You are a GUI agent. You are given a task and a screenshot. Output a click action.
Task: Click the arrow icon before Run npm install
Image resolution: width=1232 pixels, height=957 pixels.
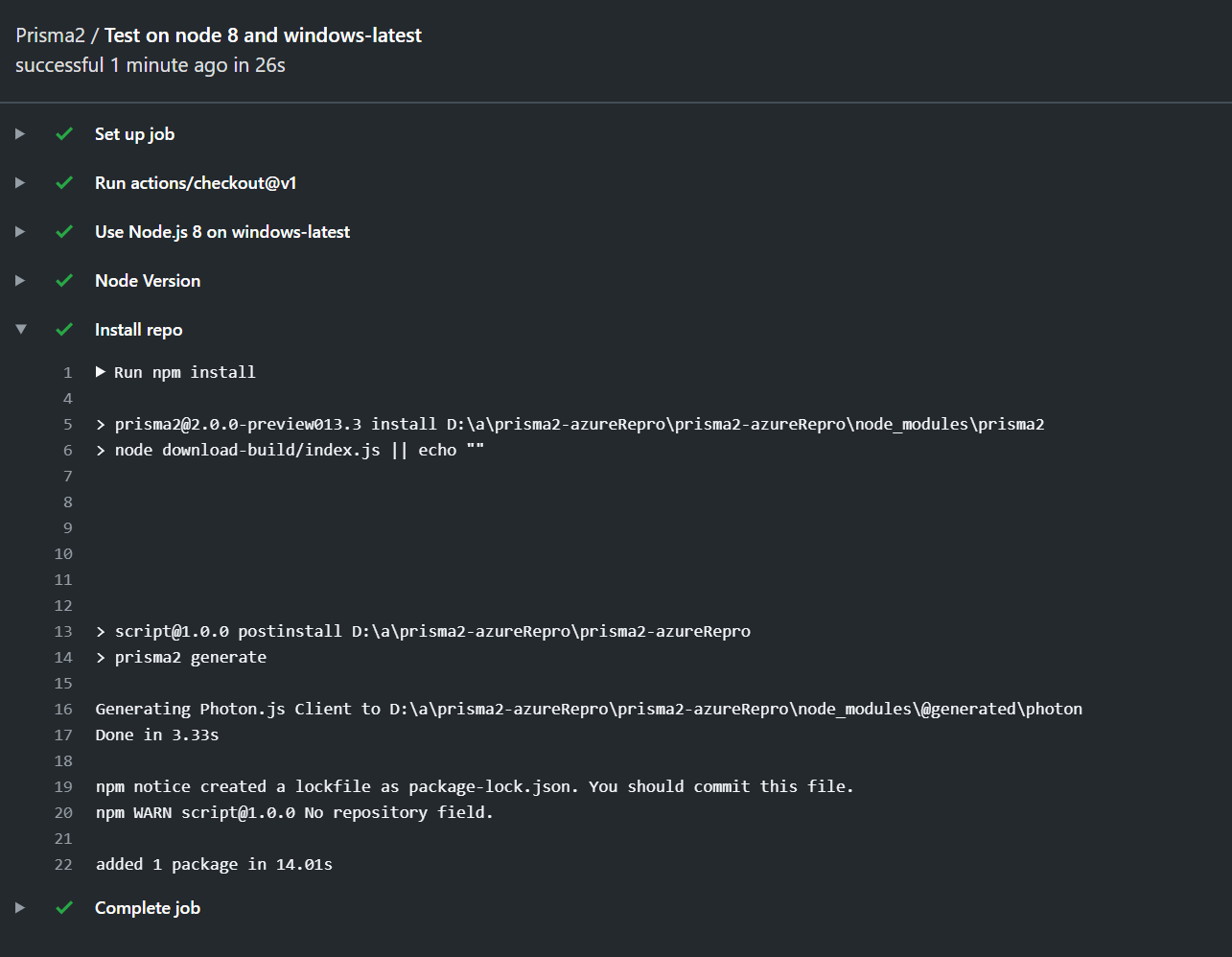pyautogui.click(x=101, y=372)
